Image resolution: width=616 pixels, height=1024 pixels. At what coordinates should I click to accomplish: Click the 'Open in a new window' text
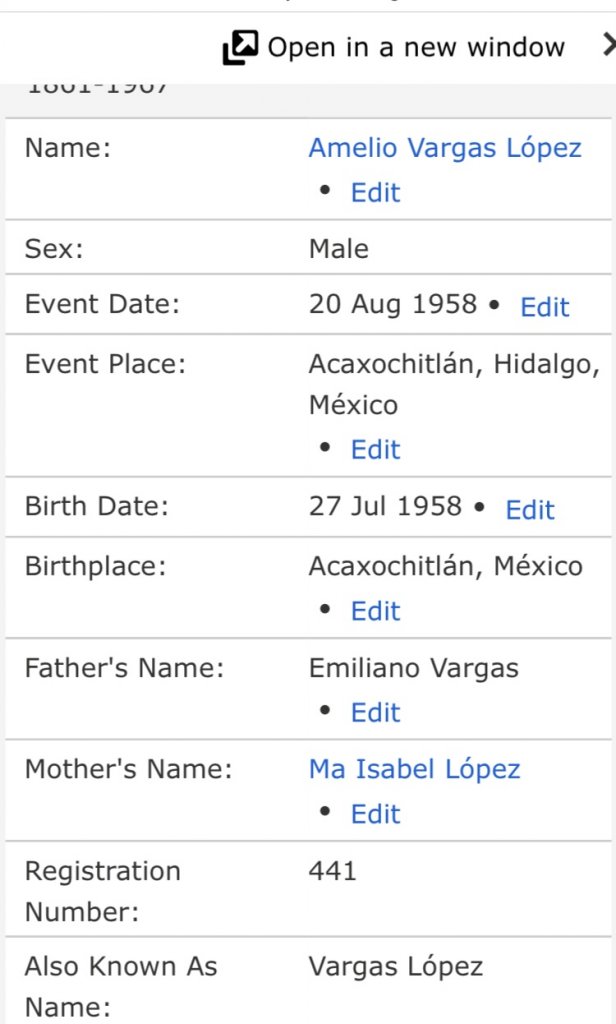(x=415, y=47)
